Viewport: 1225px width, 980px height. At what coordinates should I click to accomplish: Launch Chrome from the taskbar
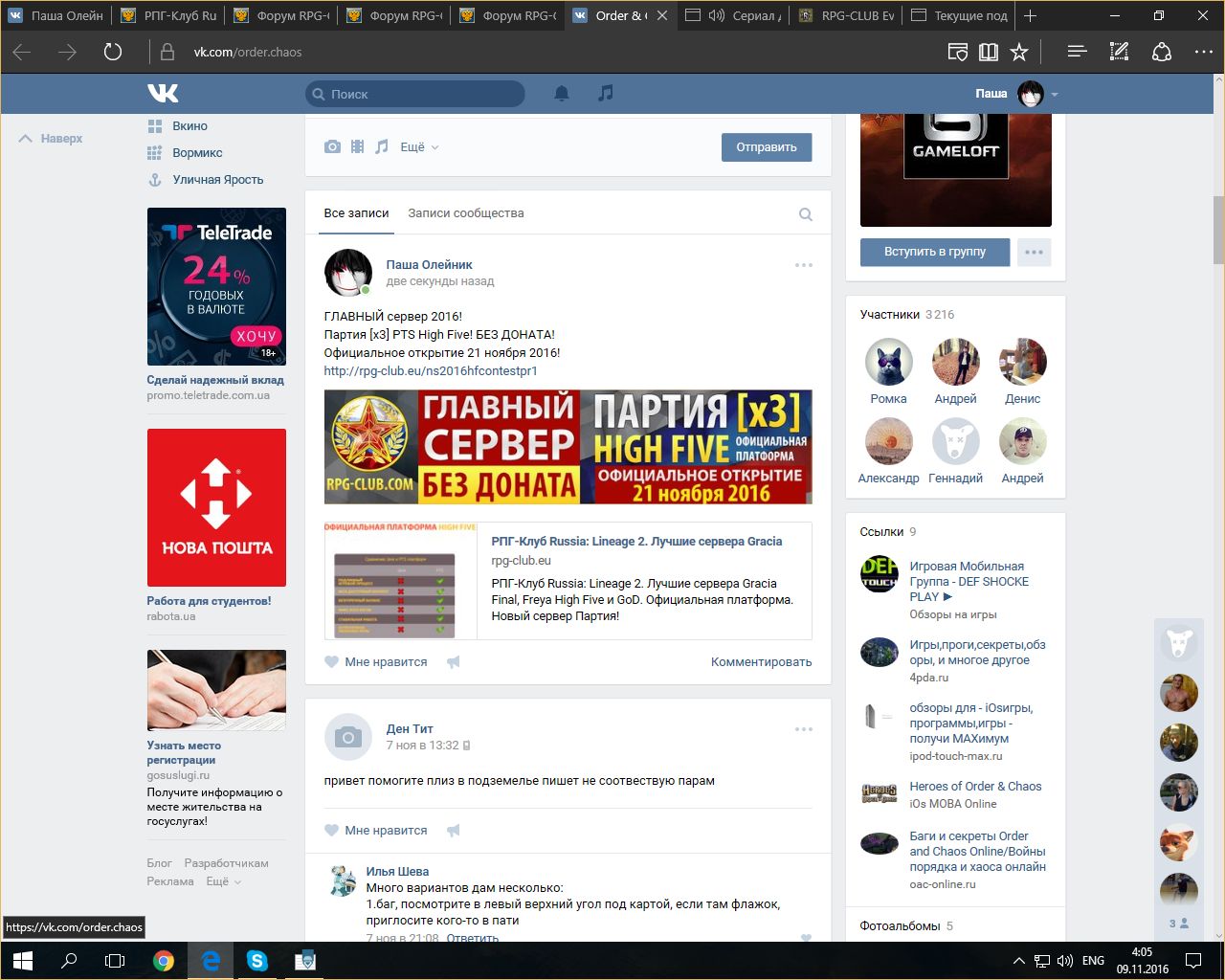[164, 960]
